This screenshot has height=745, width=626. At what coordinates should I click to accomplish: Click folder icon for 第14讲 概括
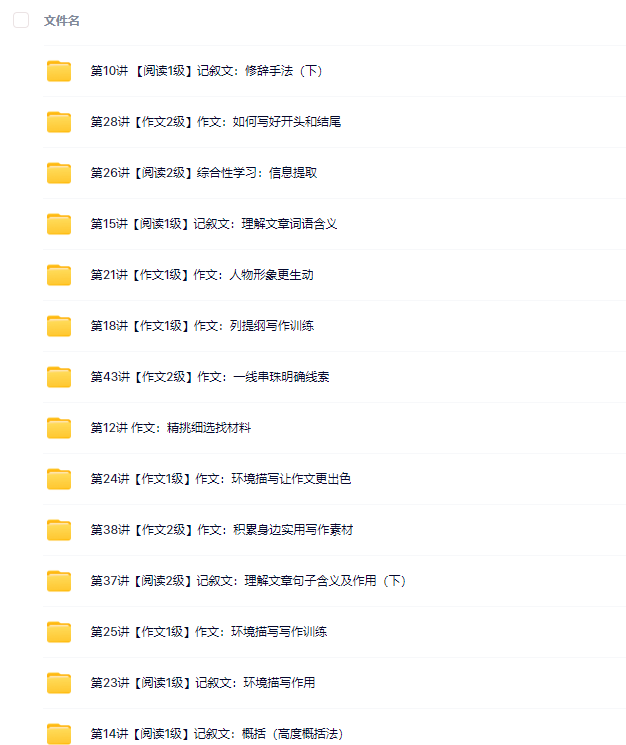[59, 734]
